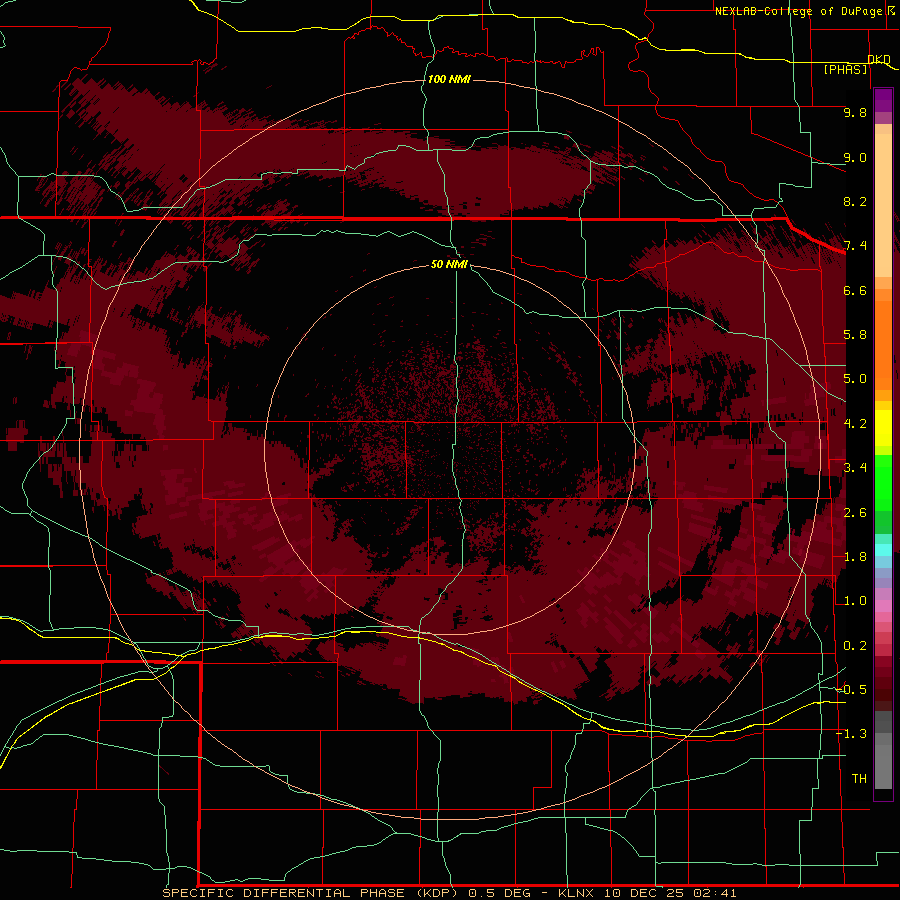Click the -0.5 legend value
Screen dimensions: 900x900
[x=851, y=690]
